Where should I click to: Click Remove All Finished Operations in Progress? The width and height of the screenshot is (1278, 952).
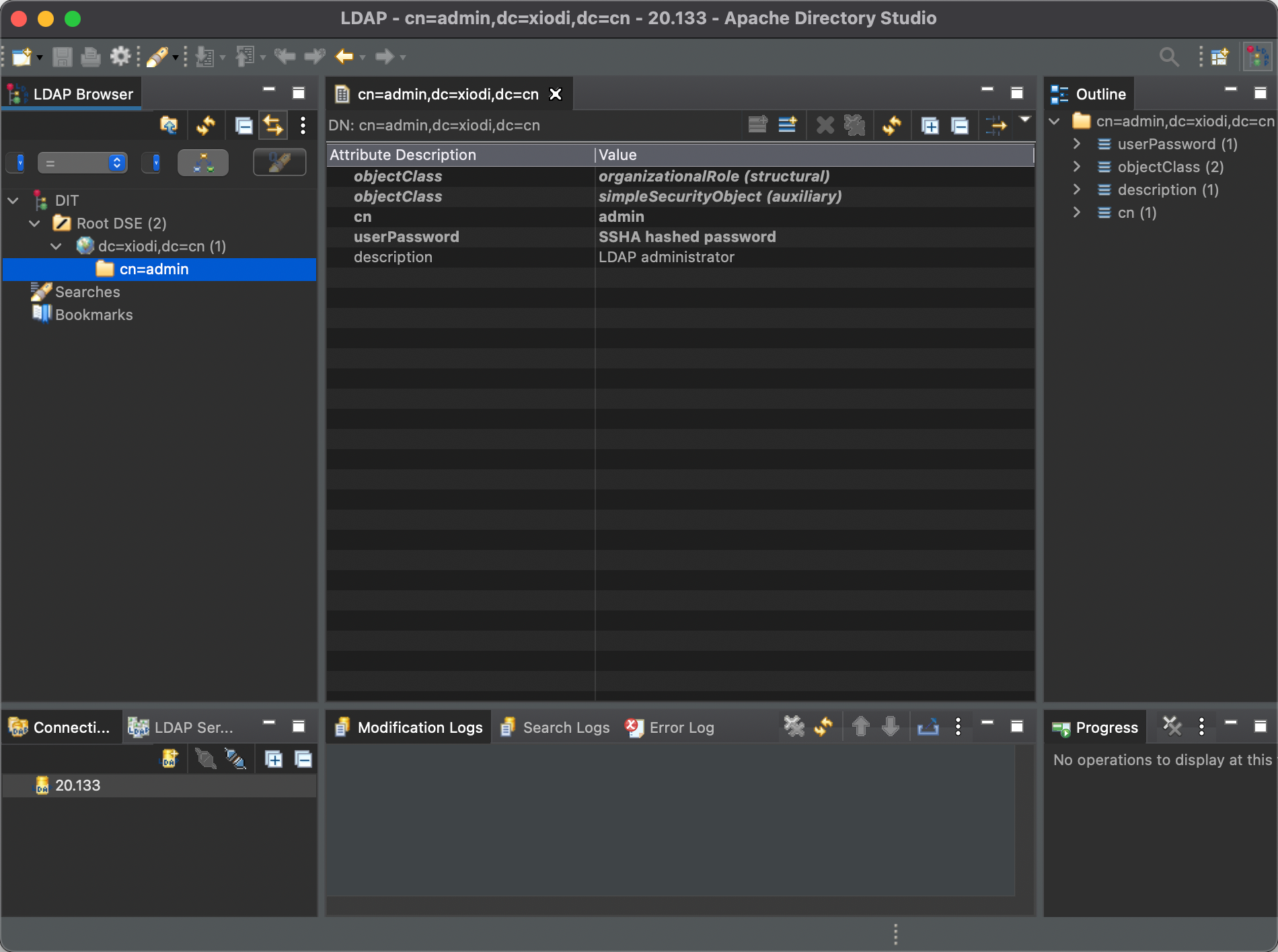click(1172, 726)
